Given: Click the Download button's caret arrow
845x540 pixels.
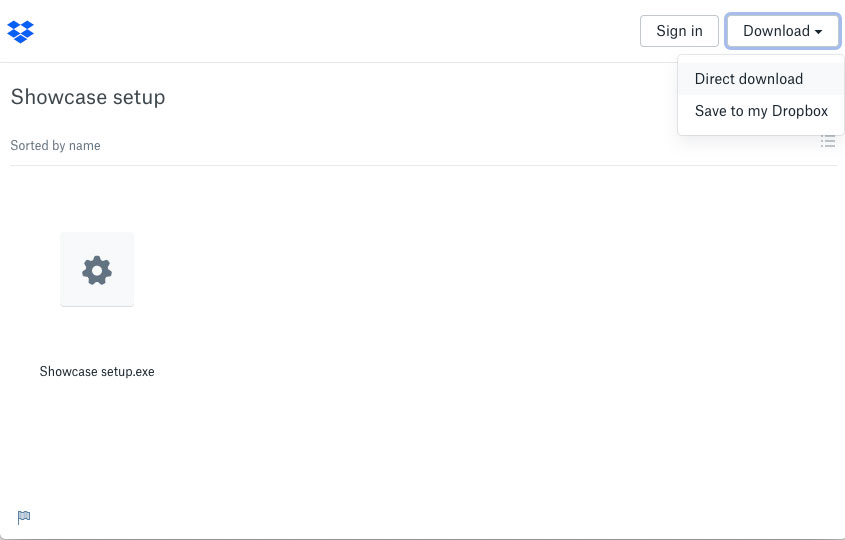Looking at the screenshot, I should tap(819, 32).
